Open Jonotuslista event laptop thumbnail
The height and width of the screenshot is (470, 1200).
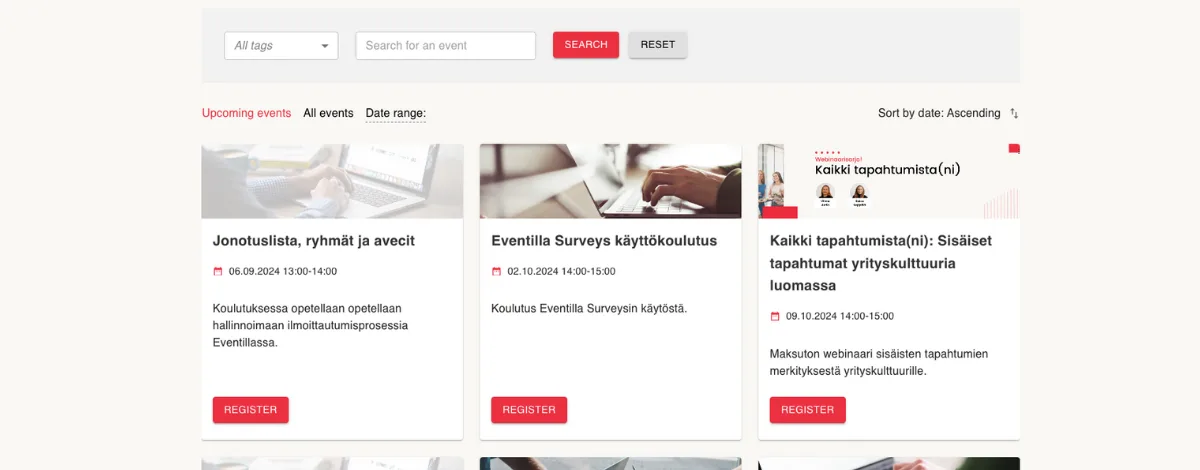pos(332,181)
